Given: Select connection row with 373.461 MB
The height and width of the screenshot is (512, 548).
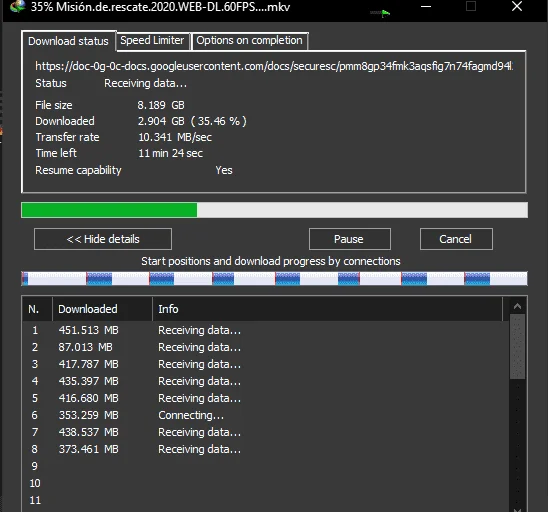Looking at the screenshot, I should click(266, 449).
